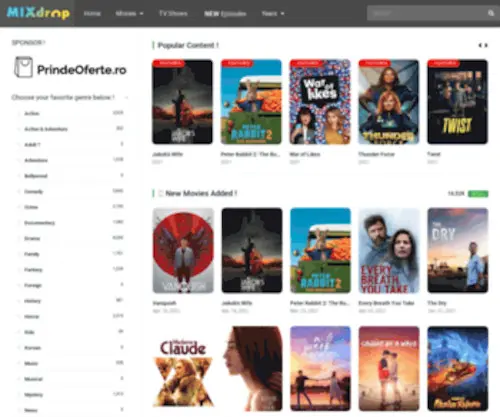Select the Korean genre
500x417 pixels.
33,348
